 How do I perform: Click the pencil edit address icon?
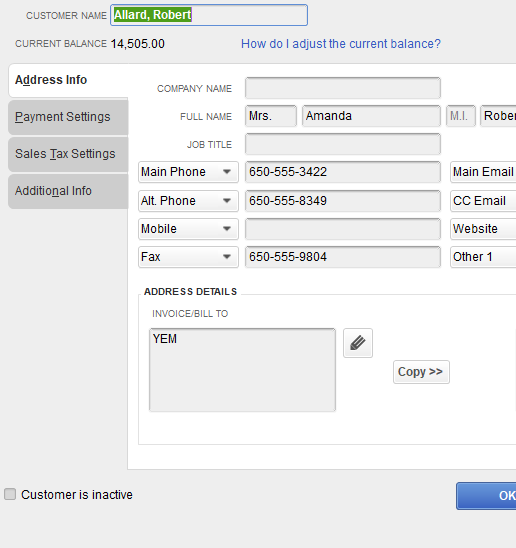[358, 343]
